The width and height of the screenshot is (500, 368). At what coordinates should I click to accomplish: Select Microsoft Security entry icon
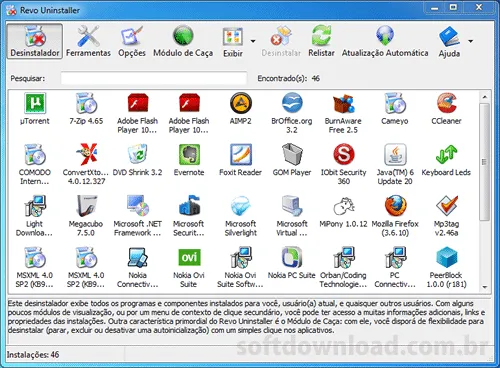click(x=189, y=206)
